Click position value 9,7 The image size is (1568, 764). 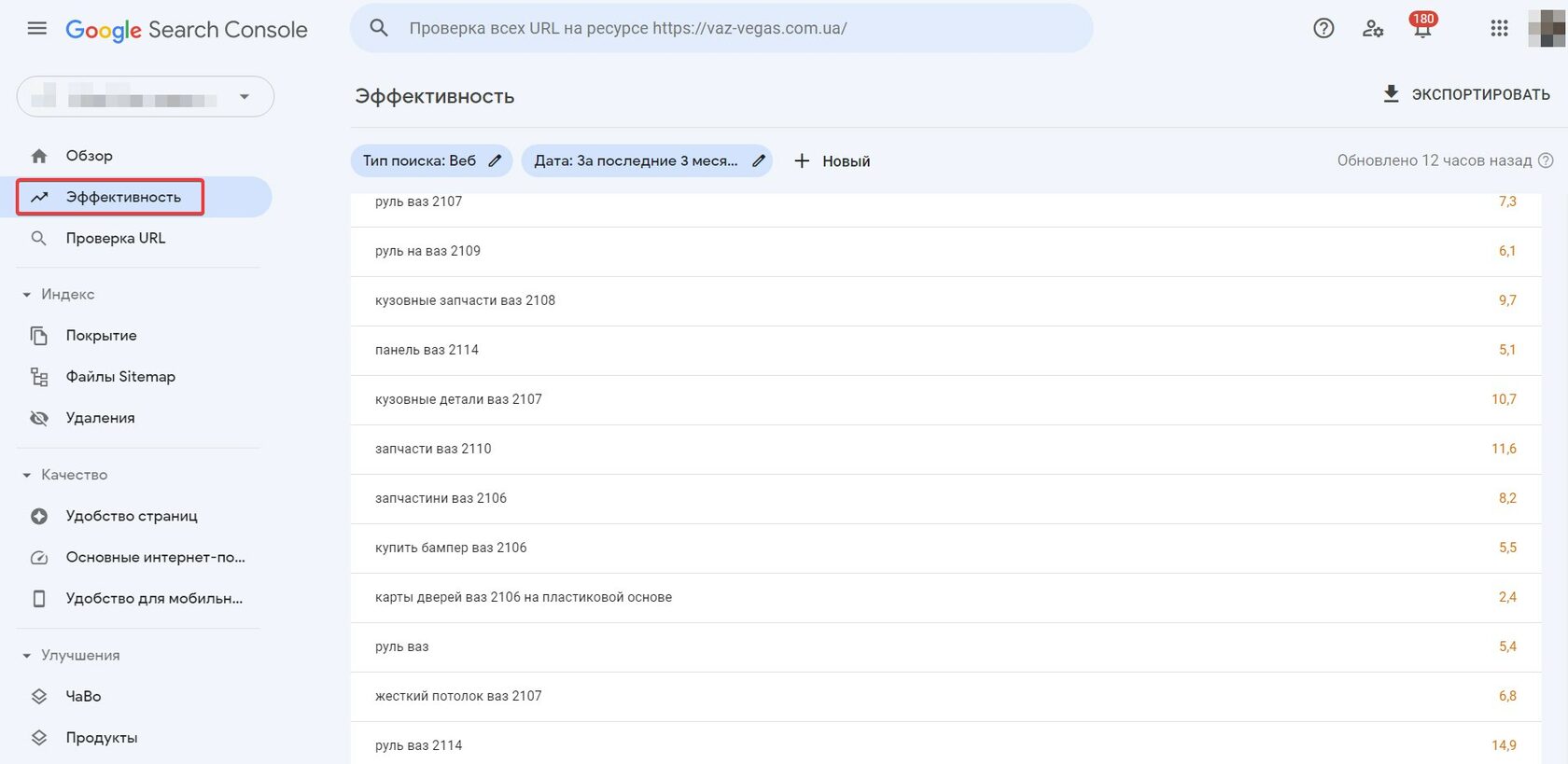coord(1507,300)
